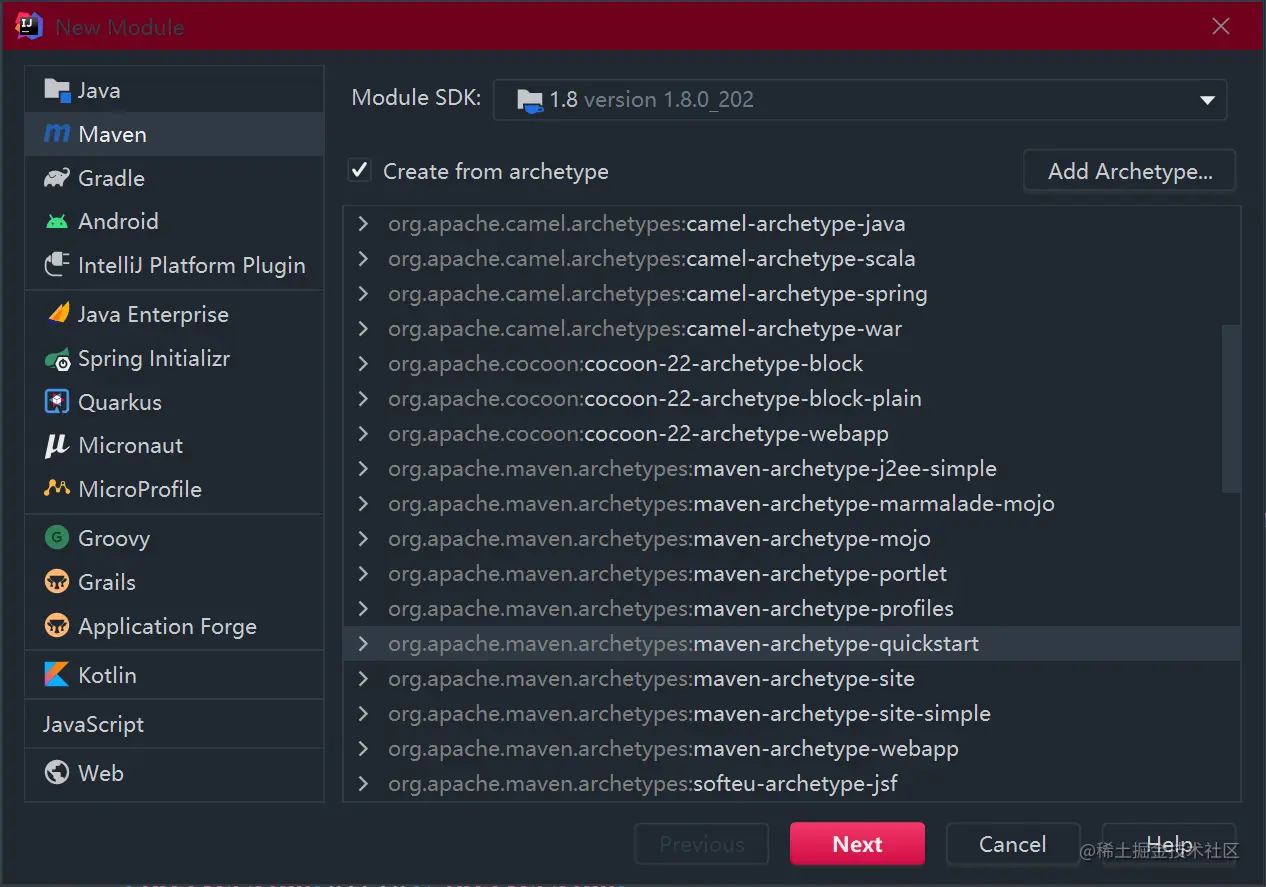
Task: Select the maven-archetype-marmalade-mojo row
Action: (x=792, y=504)
